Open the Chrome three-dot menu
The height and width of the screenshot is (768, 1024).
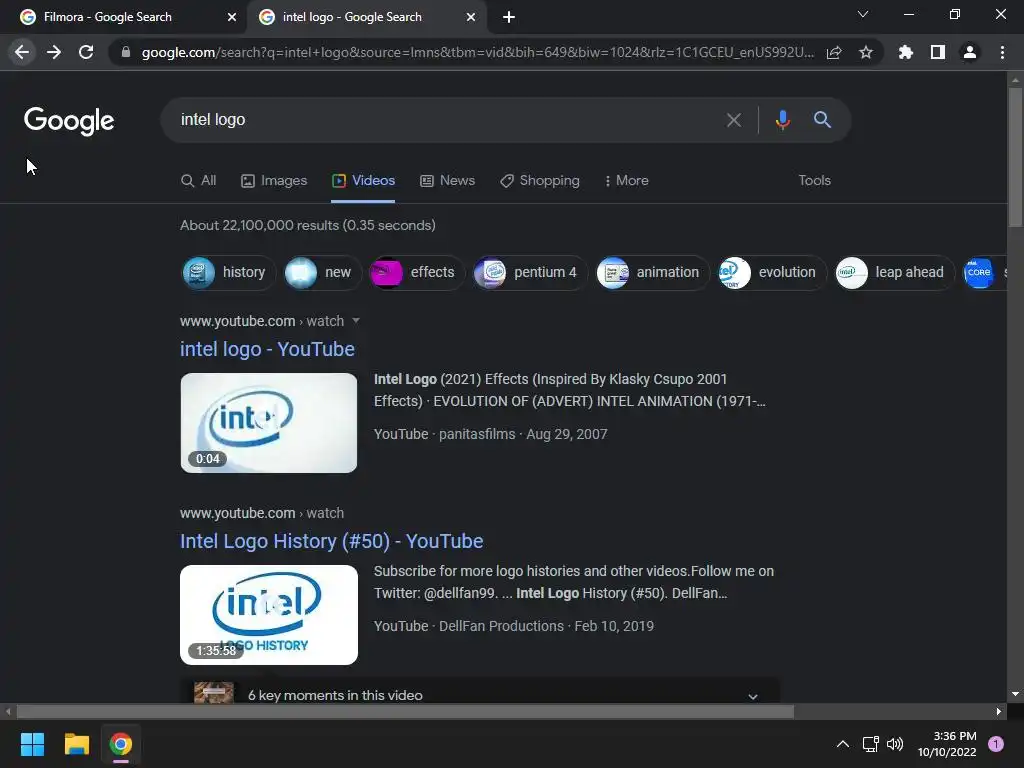pyautogui.click(x=1002, y=52)
